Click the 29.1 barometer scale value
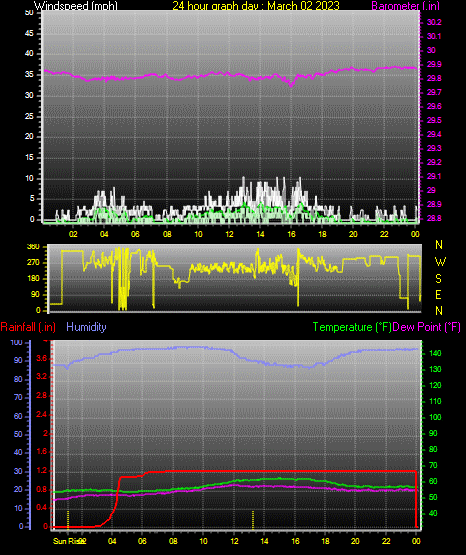This screenshot has width=466, height=555. point(434,176)
